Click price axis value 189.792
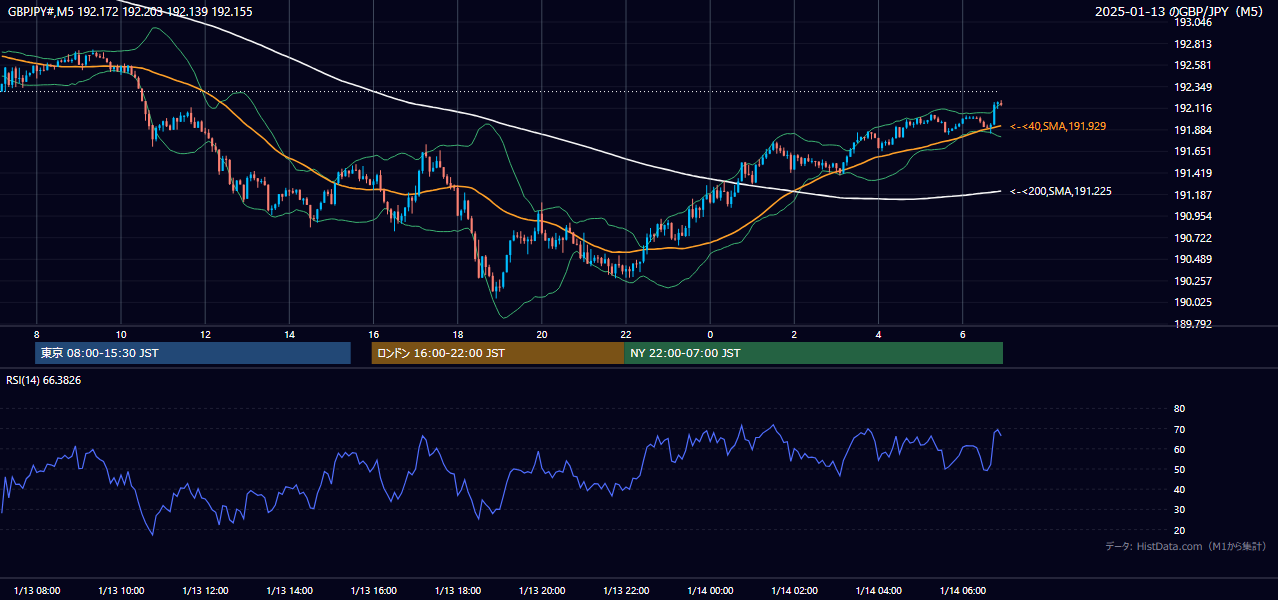 pos(1193,324)
